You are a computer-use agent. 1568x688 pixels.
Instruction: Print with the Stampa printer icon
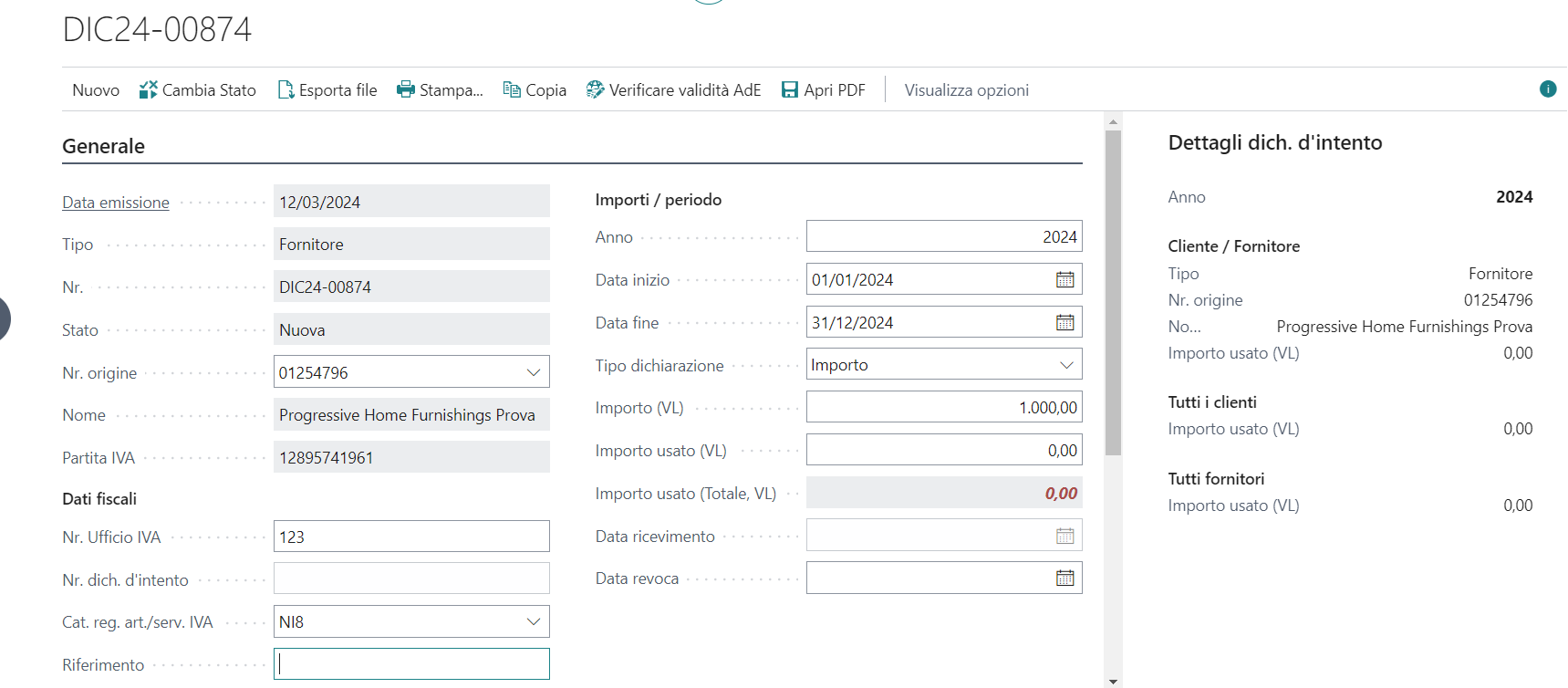pos(406,89)
